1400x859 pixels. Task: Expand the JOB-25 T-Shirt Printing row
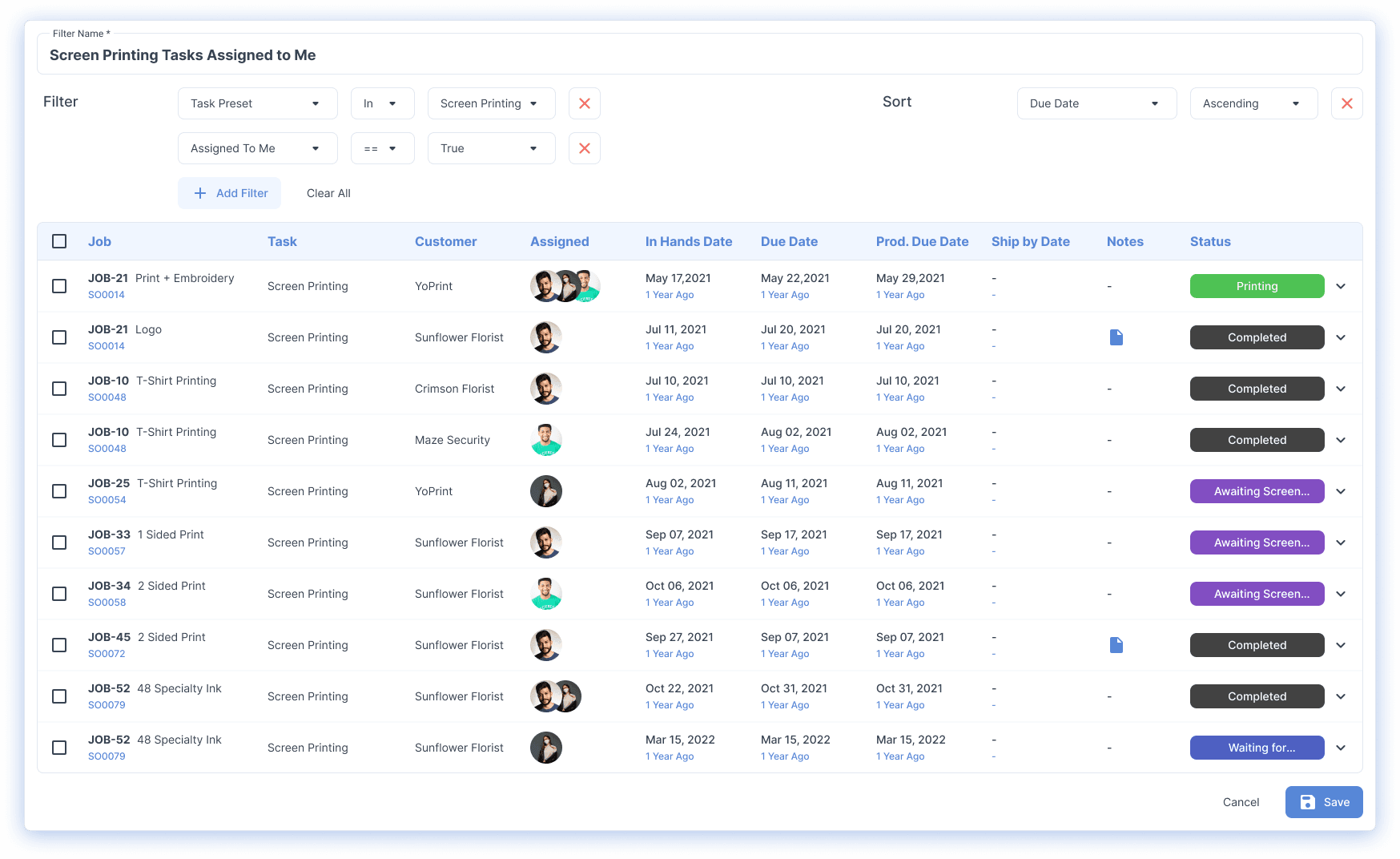coord(1341,491)
